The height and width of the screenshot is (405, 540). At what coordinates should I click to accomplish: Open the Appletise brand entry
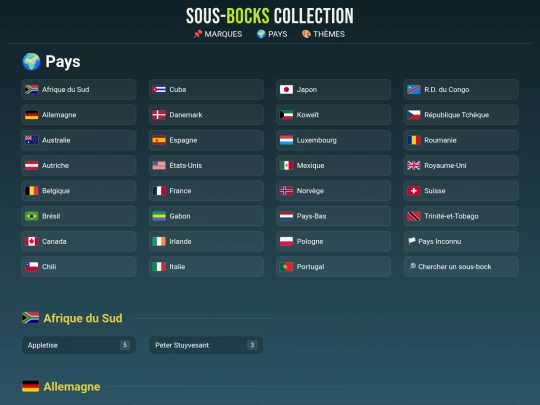click(79, 345)
